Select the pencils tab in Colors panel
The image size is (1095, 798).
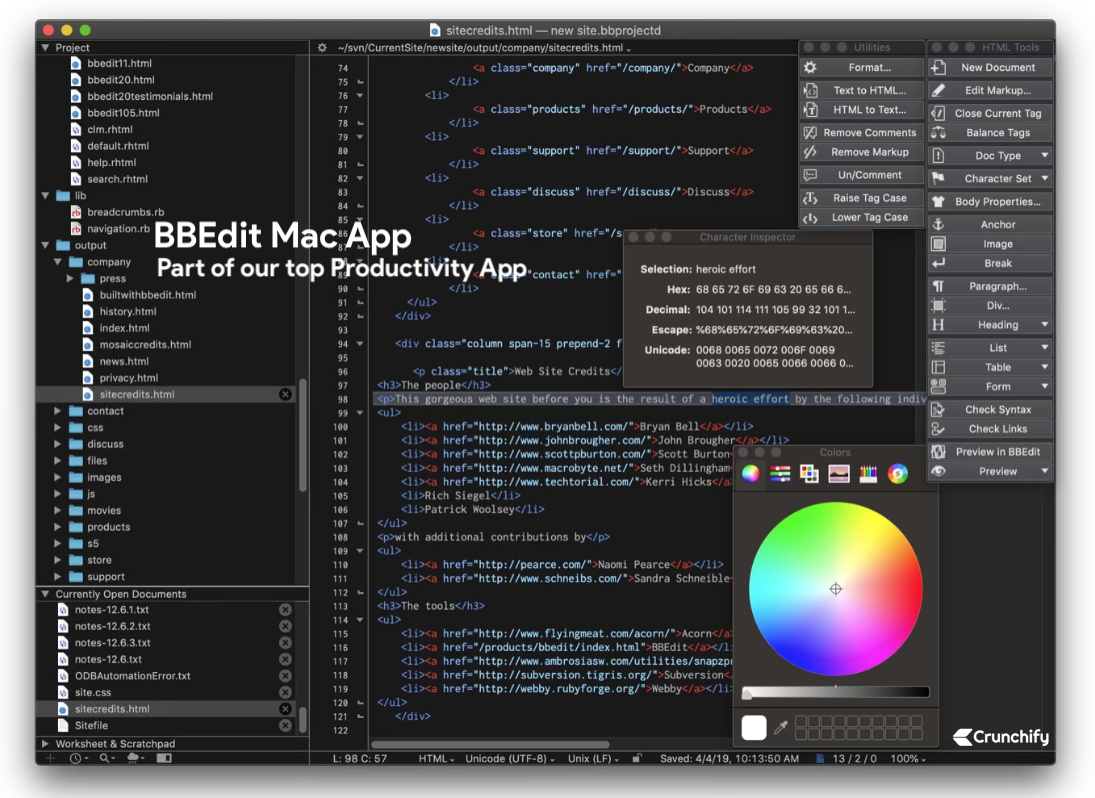tap(868, 473)
